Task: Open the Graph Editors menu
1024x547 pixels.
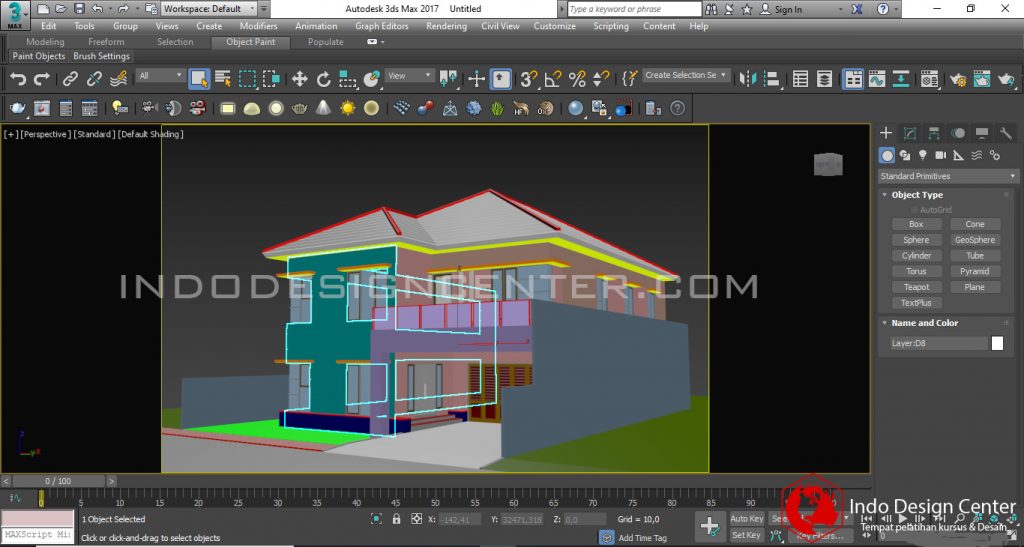Action: [x=381, y=26]
